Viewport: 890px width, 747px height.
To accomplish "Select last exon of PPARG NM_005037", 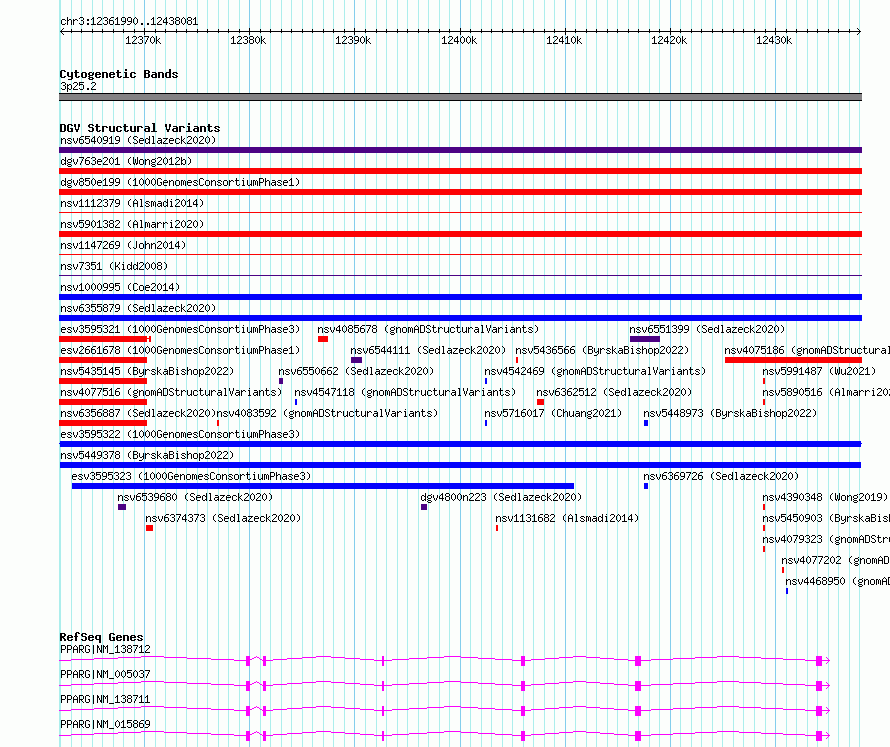I will 819,686.
